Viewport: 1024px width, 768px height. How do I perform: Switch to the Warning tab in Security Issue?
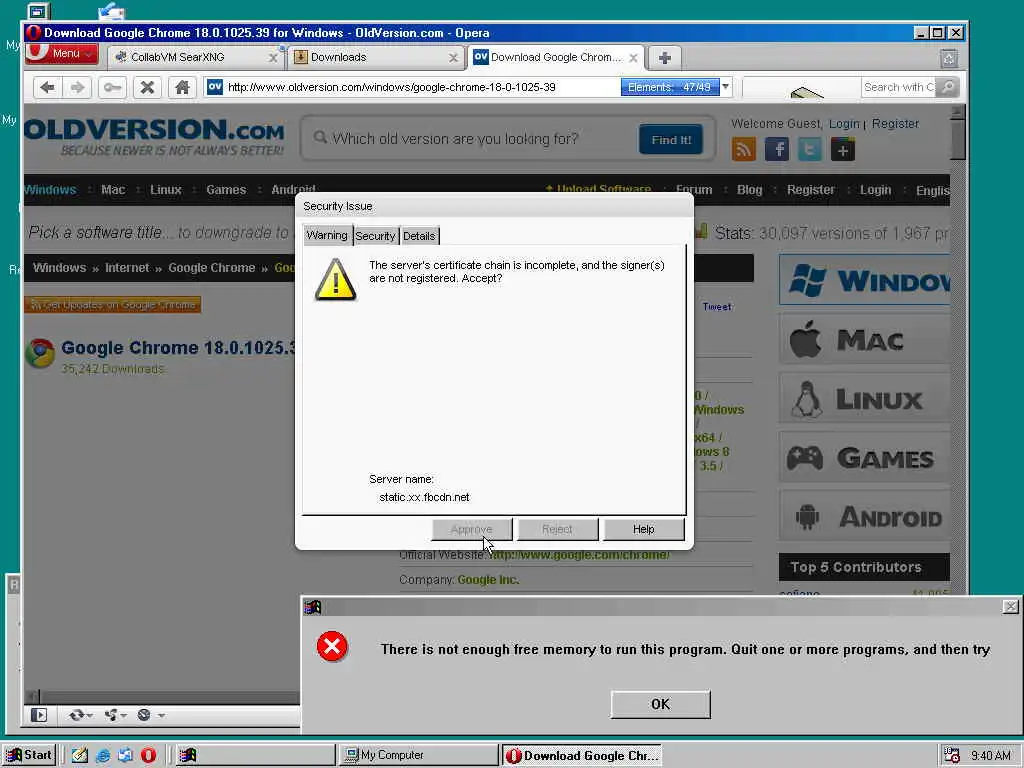327,235
